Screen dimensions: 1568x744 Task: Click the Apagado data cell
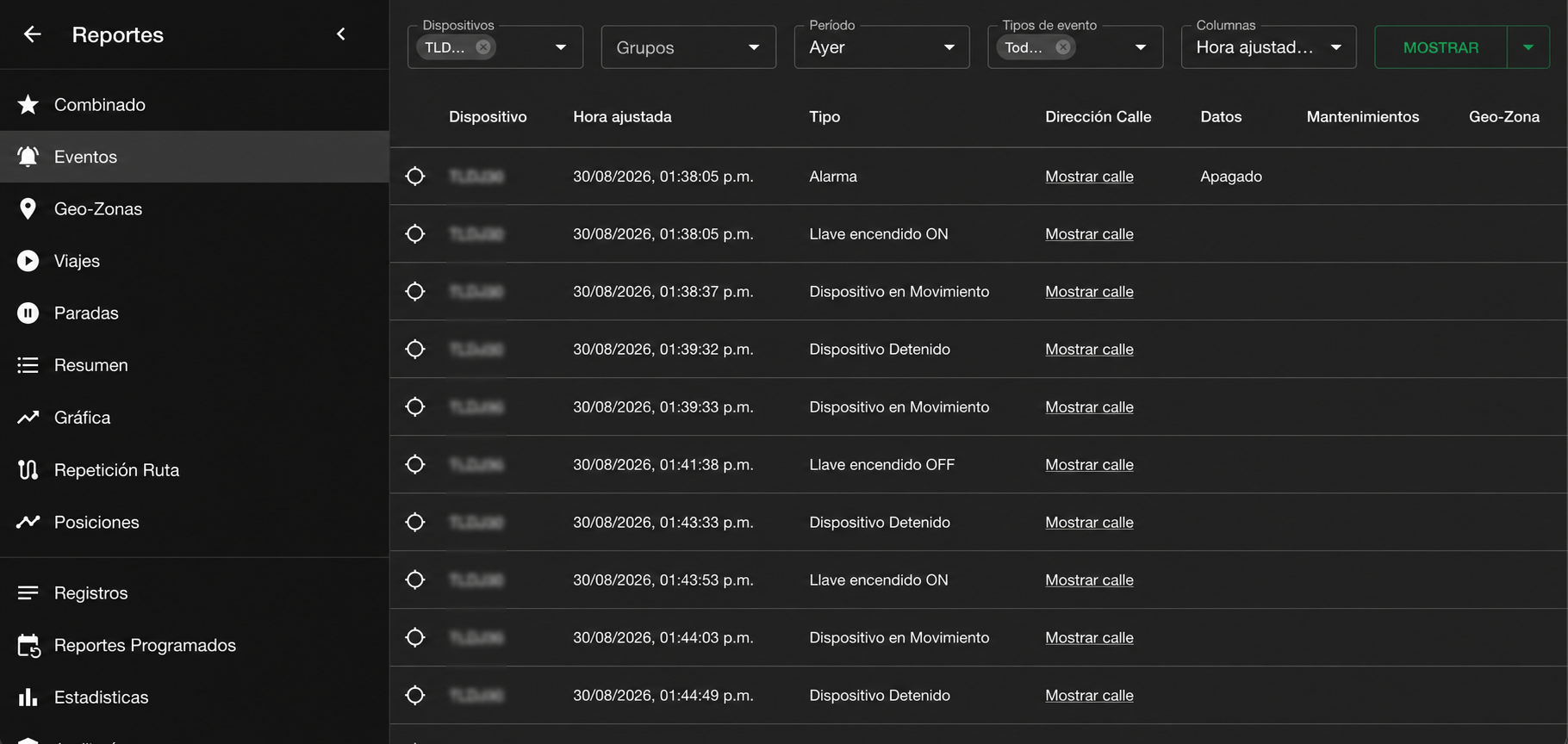coord(1231,177)
